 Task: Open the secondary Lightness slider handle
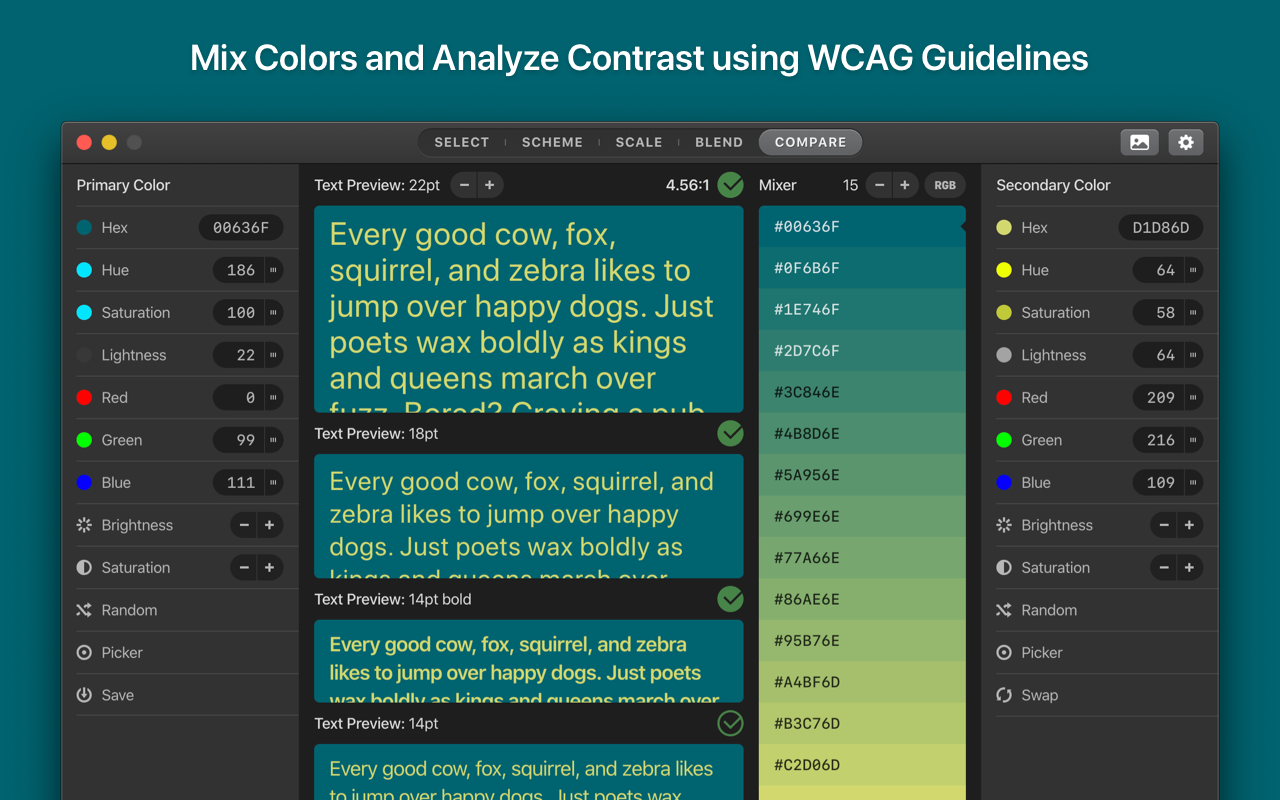(1193, 355)
